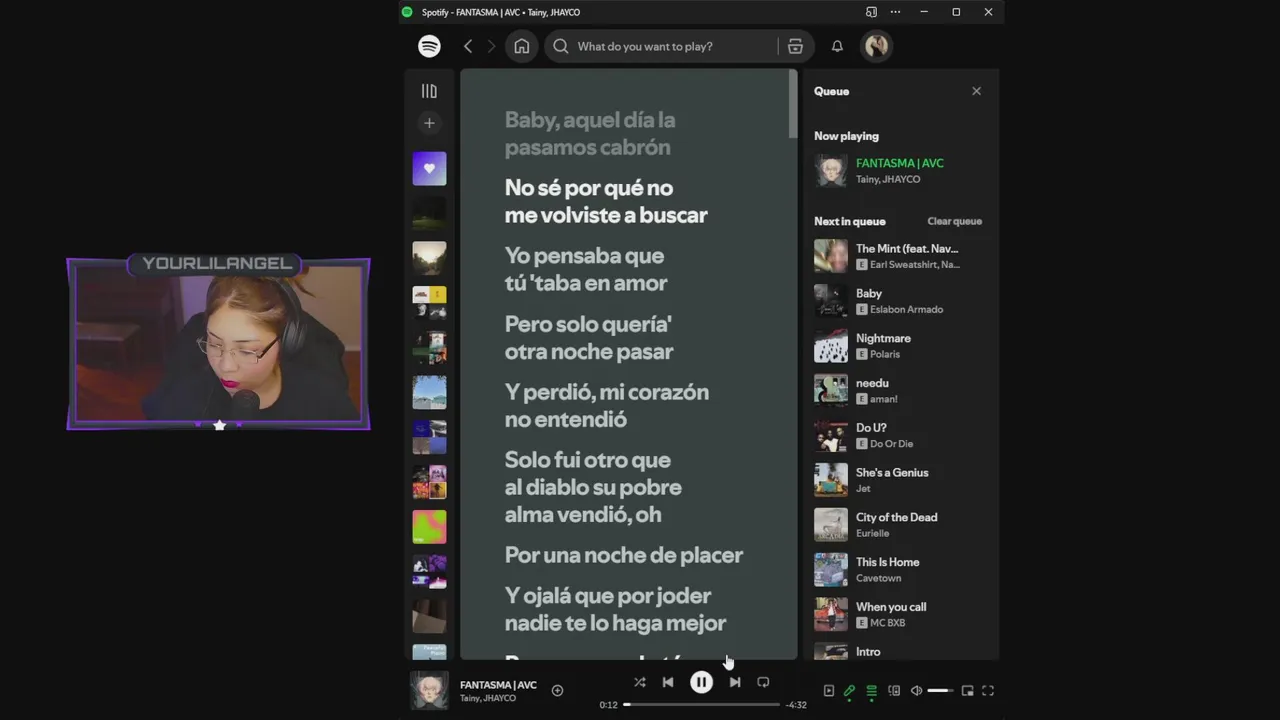Open Liked Songs purple heart playlist
Image resolution: width=1280 pixels, height=720 pixels.
pyautogui.click(x=429, y=169)
